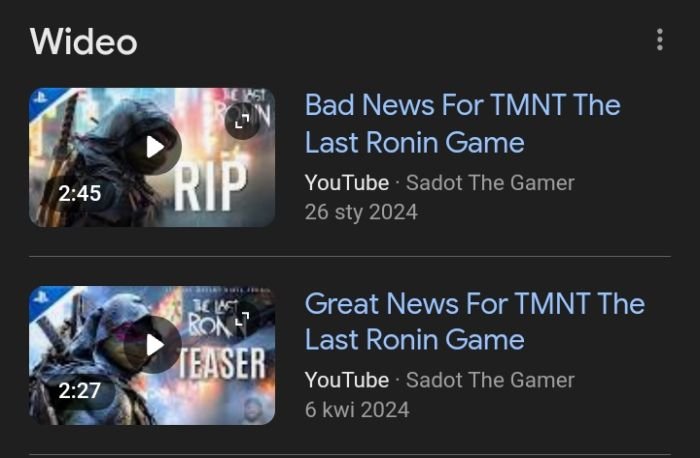Open Bad News For TMNT title link
The width and height of the screenshot is (700, 458).
click(x=462, y=124)
